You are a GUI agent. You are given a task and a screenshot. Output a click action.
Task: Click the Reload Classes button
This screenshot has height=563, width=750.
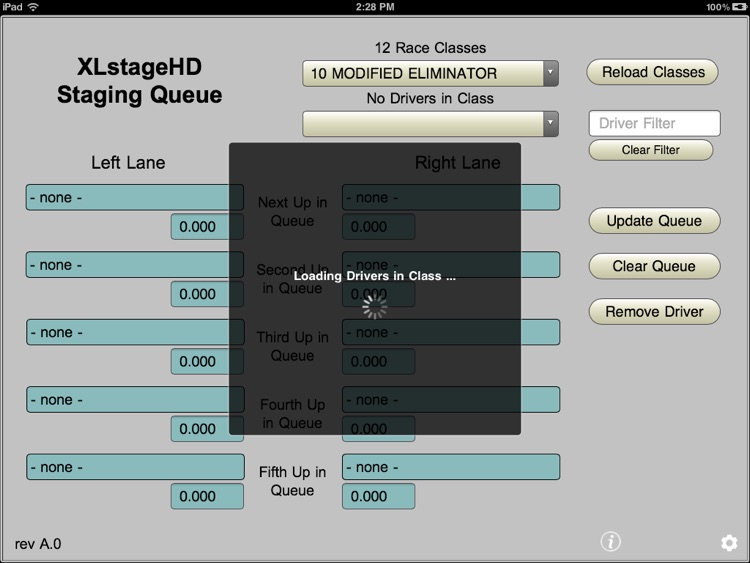pyautogui.click(x=652, y=72)
